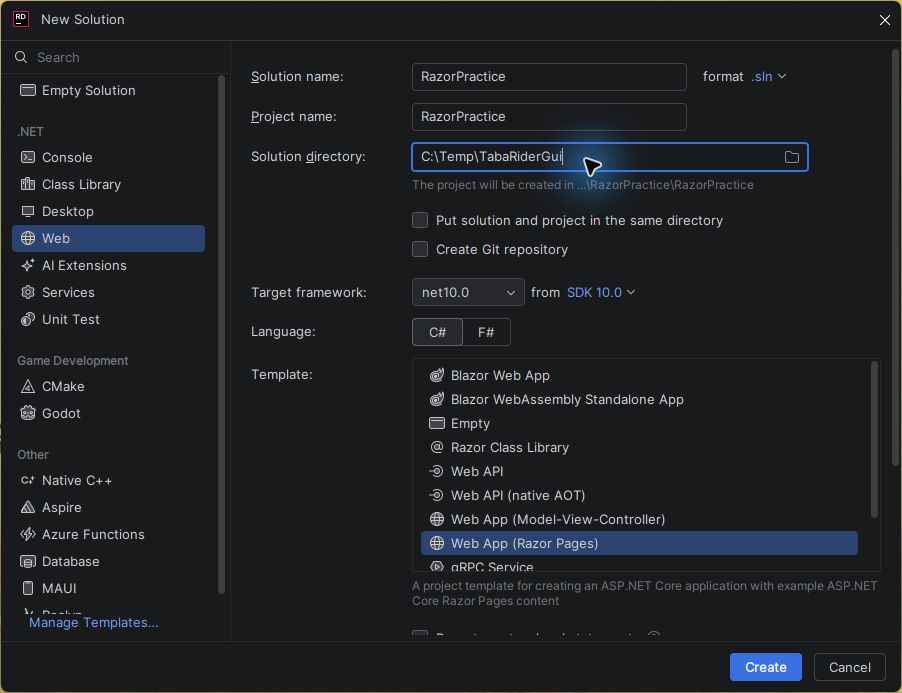Click the Solution name input field
This screenshot has height=693, width=902.
coord(549,76)
